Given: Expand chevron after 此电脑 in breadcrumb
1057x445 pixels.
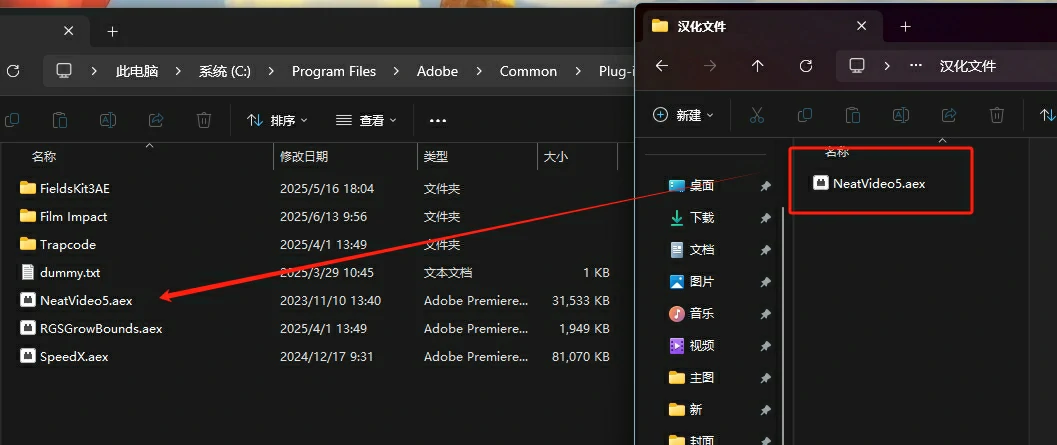Looking at the screenshot, I should [179, 71].
